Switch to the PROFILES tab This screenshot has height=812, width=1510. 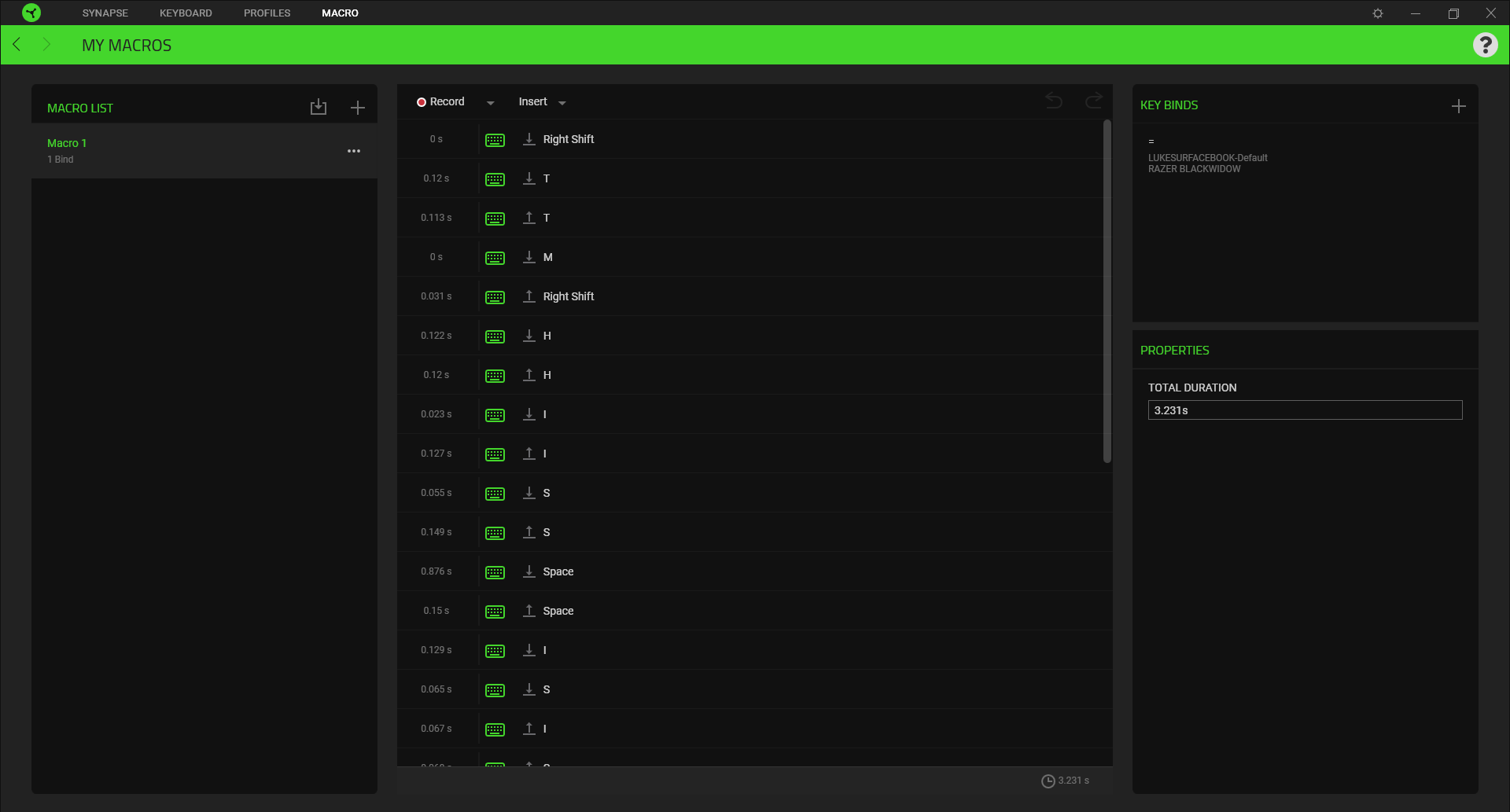pyautogui.click(x=267, y=13)
